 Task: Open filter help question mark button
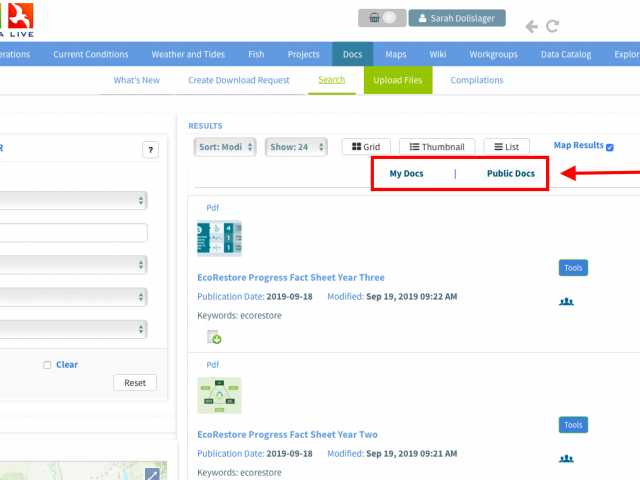[151, 150]
